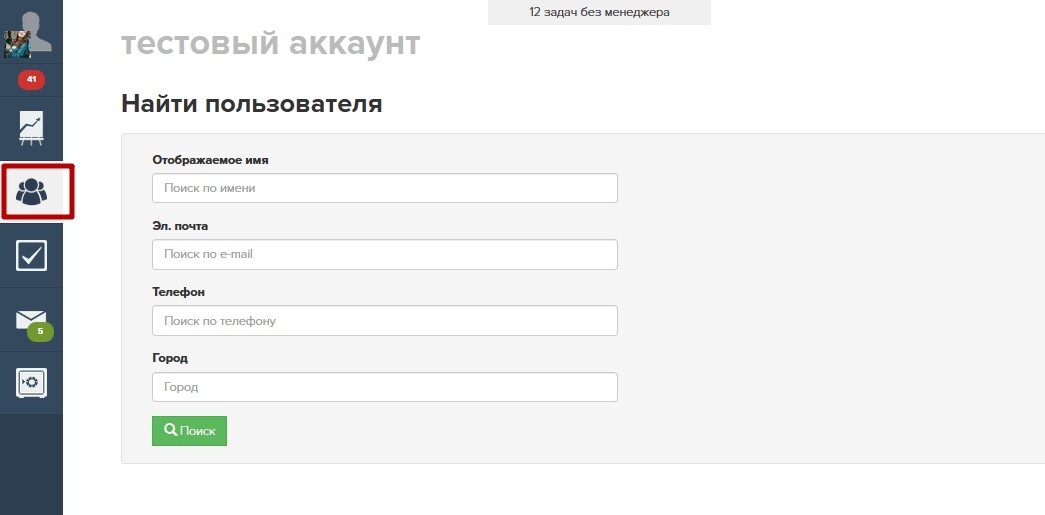Click the Эл. почта label
This screenshot has width=1045, height=515.
point(180,226)
